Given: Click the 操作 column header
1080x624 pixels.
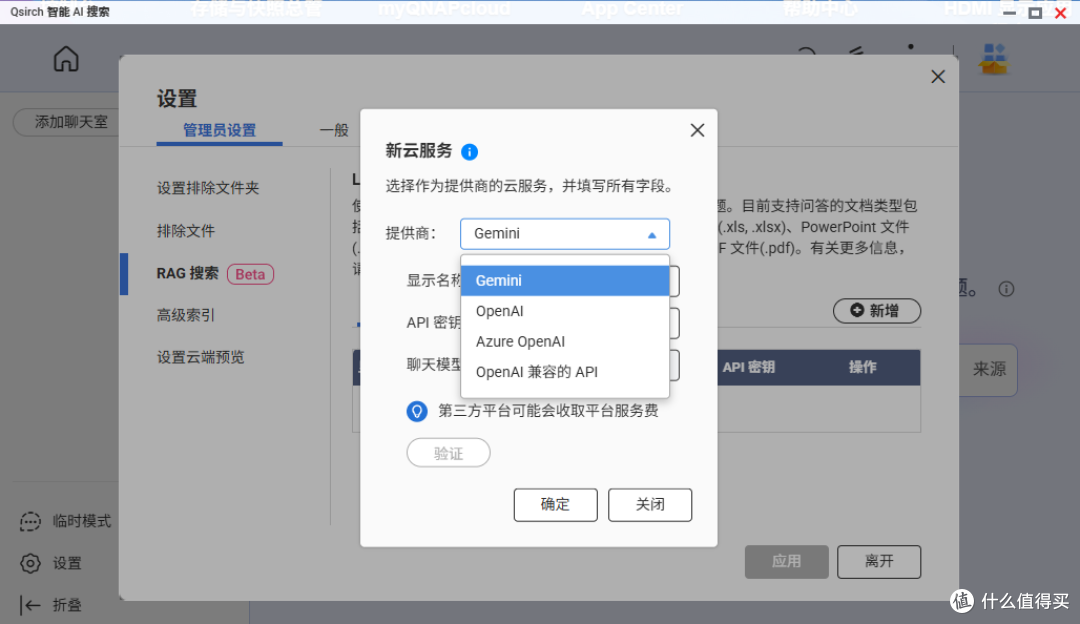Looking at the screenshot, I should [x=862, y=367].
